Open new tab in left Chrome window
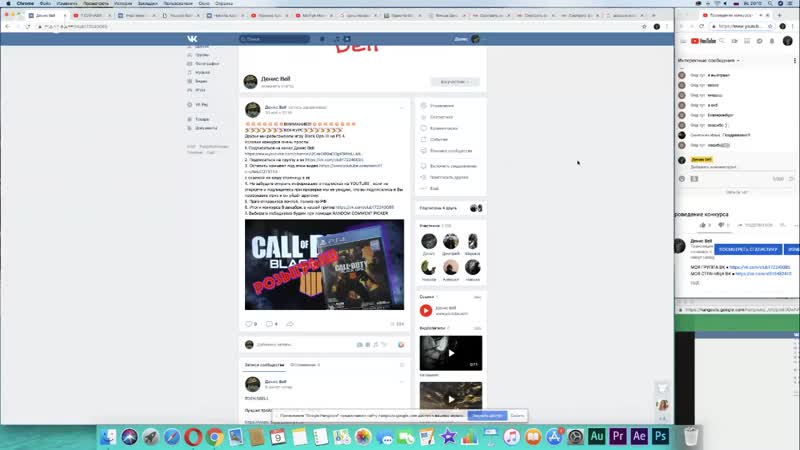The image size is (800, 450). coord(654,15)
